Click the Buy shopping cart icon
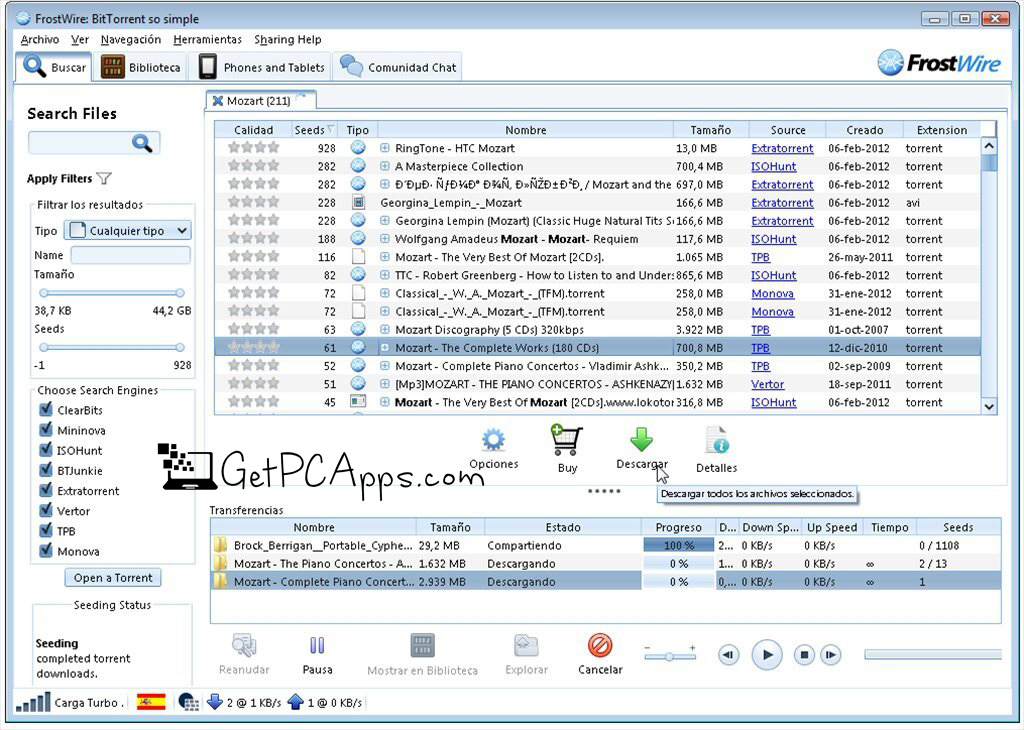This screenshot has height=730, width=1024. click(567, 440)
